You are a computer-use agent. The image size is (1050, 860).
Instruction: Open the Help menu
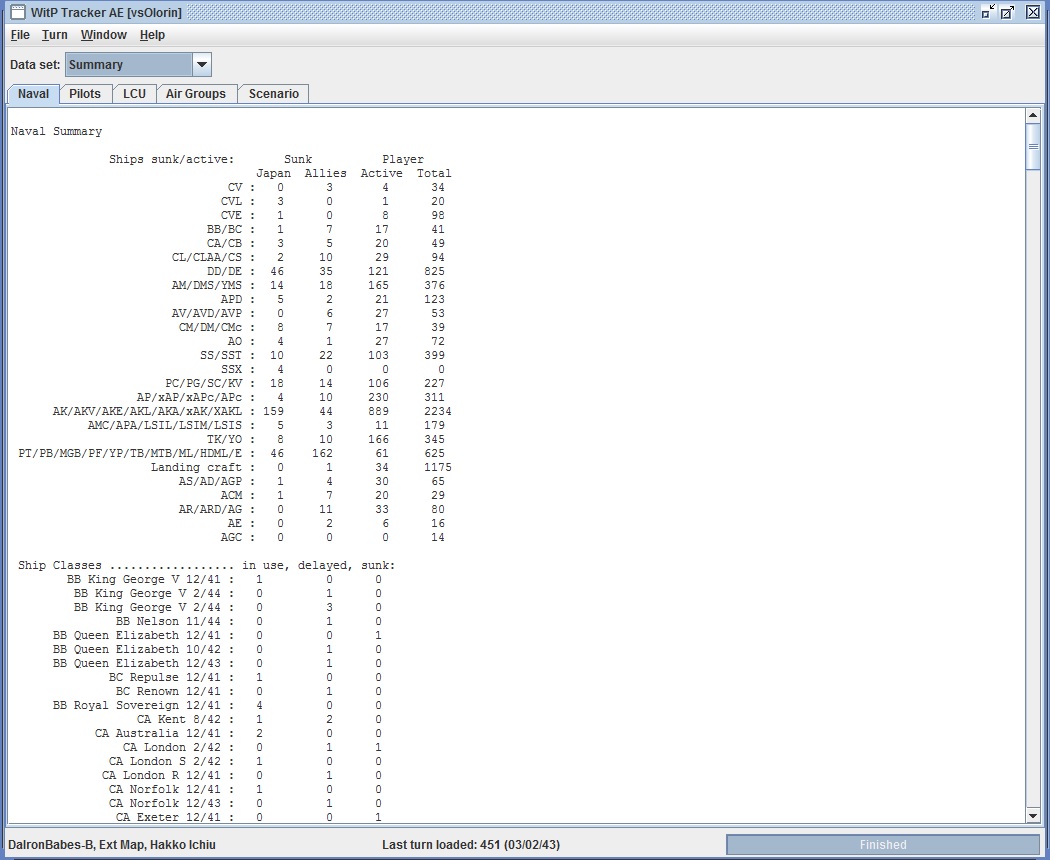(152, 35)
